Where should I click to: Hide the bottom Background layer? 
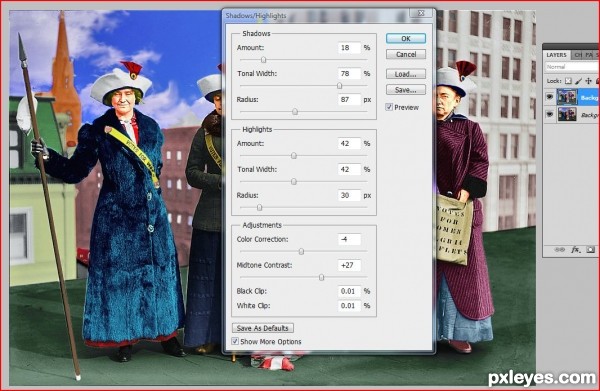click(x=550, y=114)
